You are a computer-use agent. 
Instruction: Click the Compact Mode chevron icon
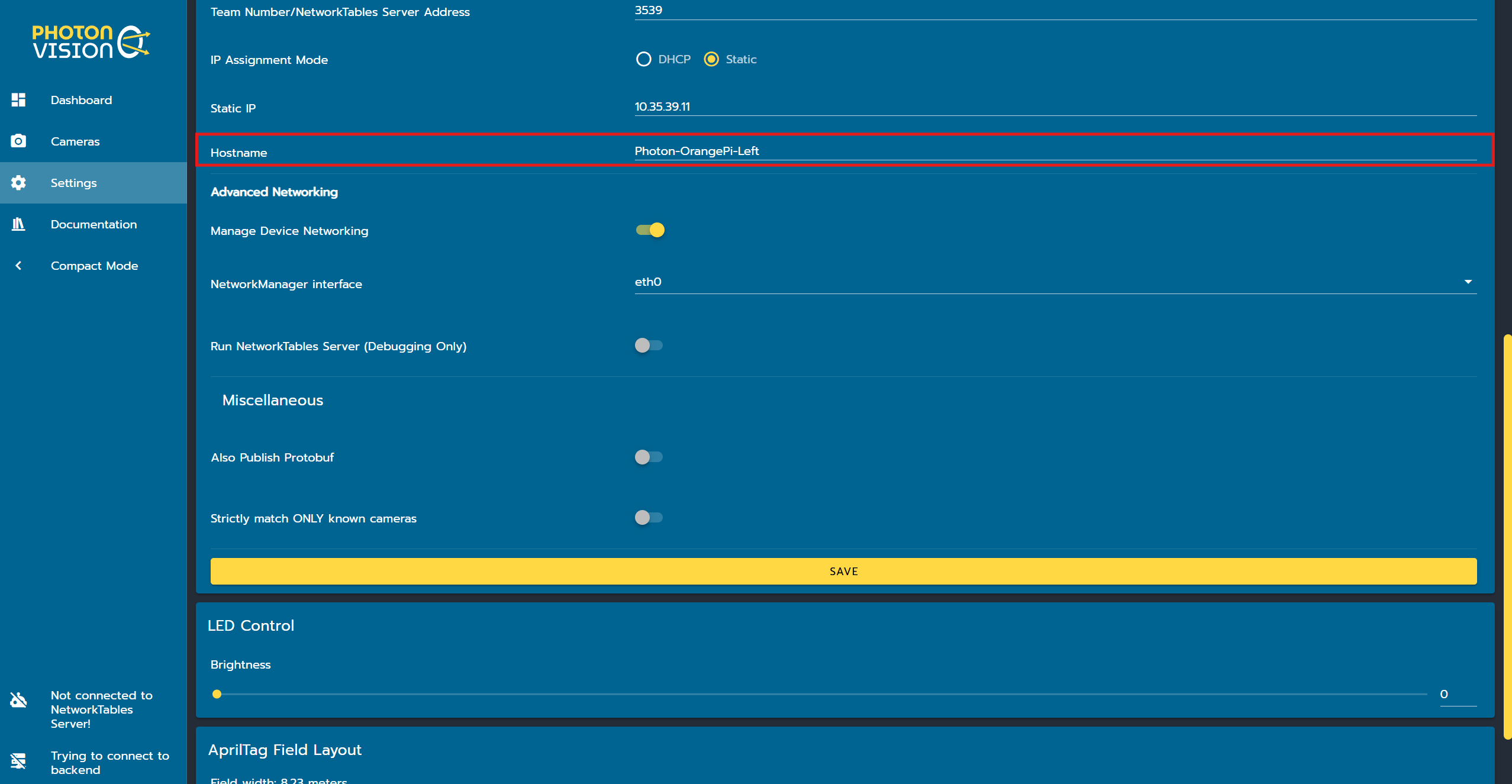[18, 266]
